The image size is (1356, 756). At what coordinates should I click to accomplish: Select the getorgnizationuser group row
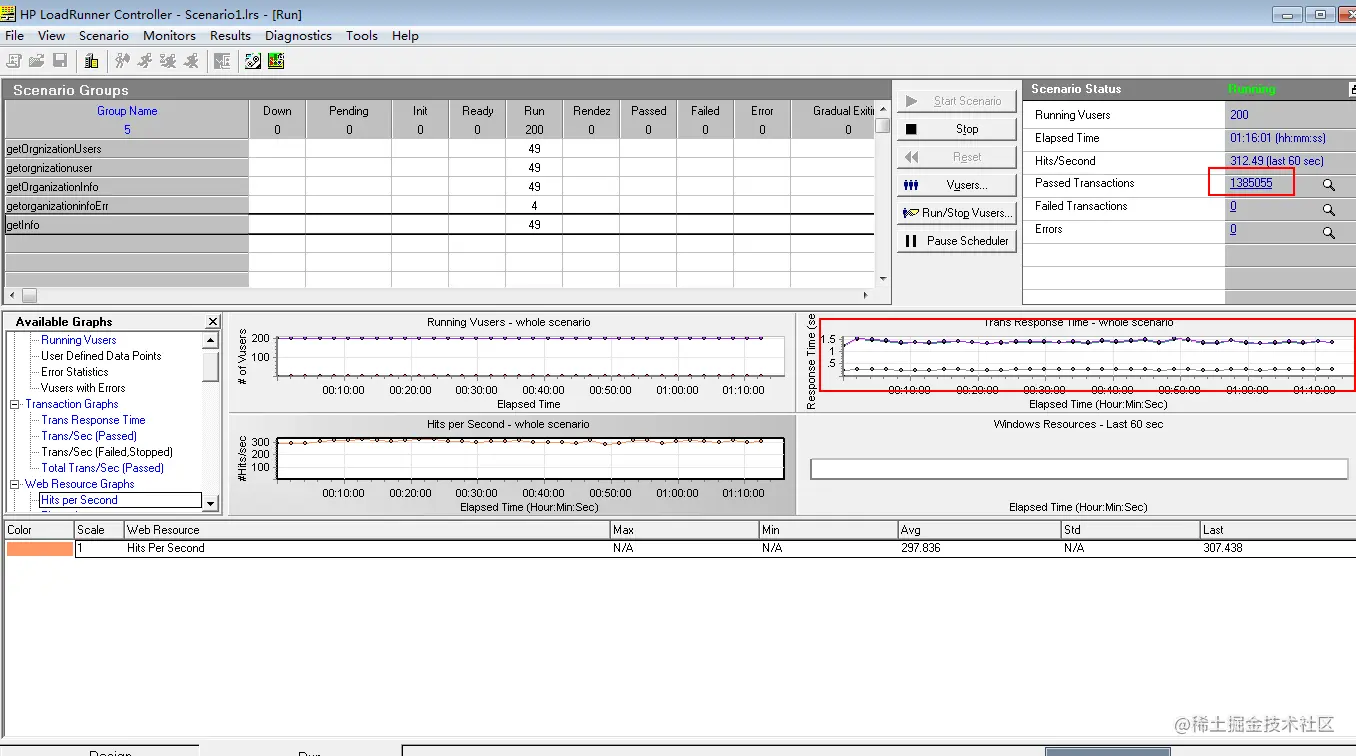point(439,168)
